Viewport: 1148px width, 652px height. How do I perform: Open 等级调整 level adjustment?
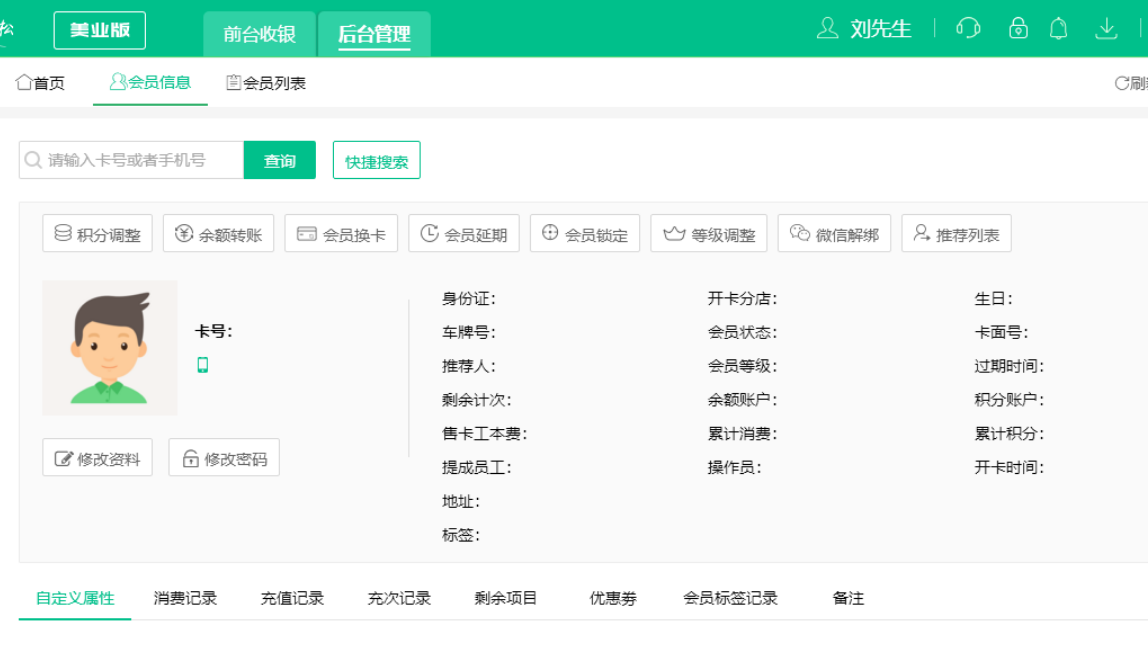709,234
